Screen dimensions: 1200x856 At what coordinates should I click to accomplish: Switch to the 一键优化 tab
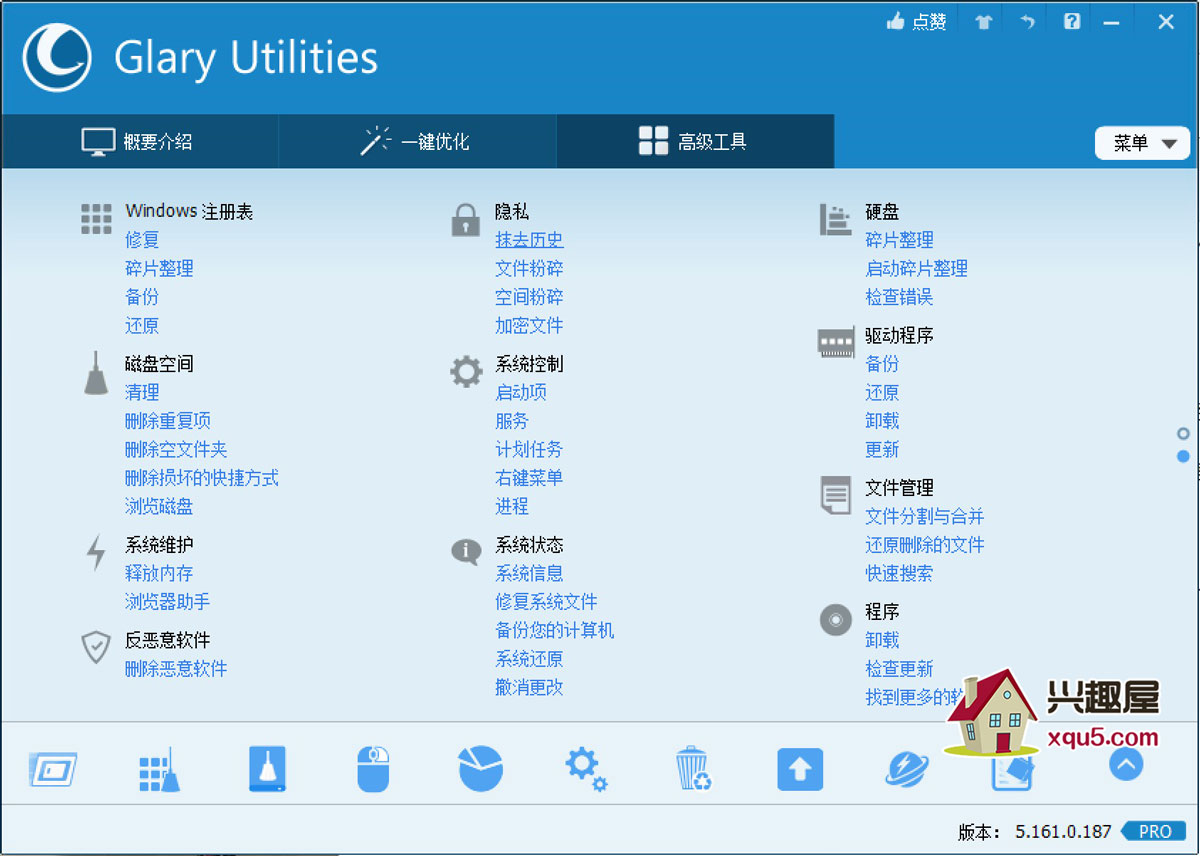tap(417, 141)
